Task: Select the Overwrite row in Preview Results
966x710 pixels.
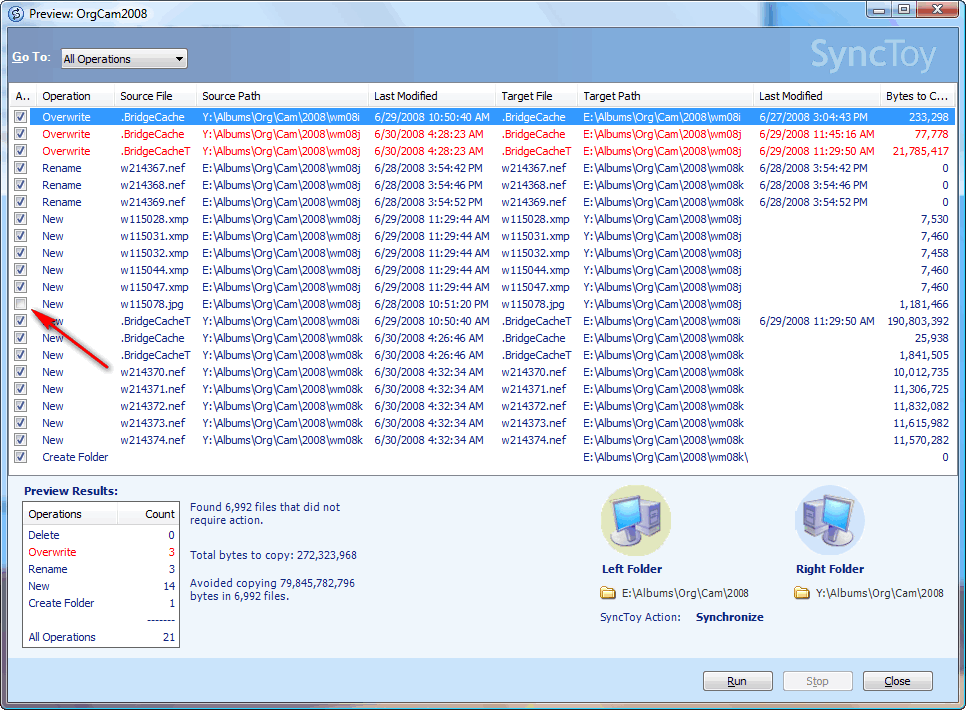Action: coord(101,552)
